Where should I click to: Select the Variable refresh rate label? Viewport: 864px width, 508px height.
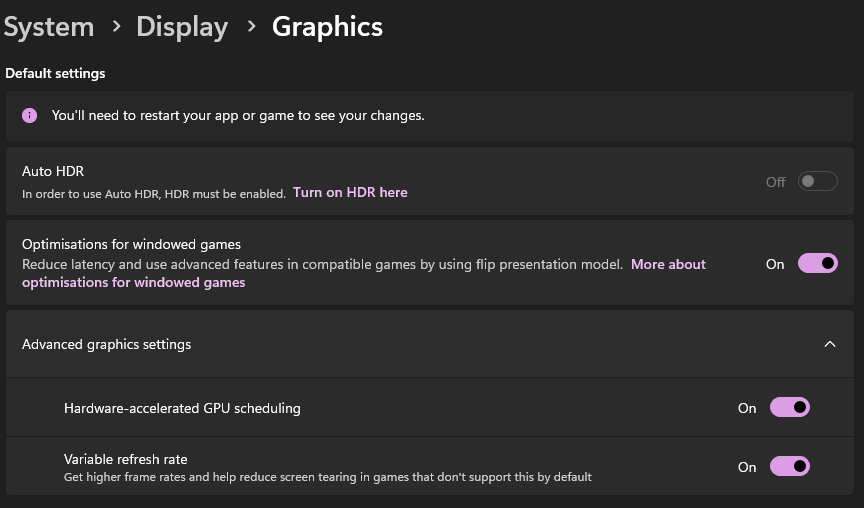[125, 459]
